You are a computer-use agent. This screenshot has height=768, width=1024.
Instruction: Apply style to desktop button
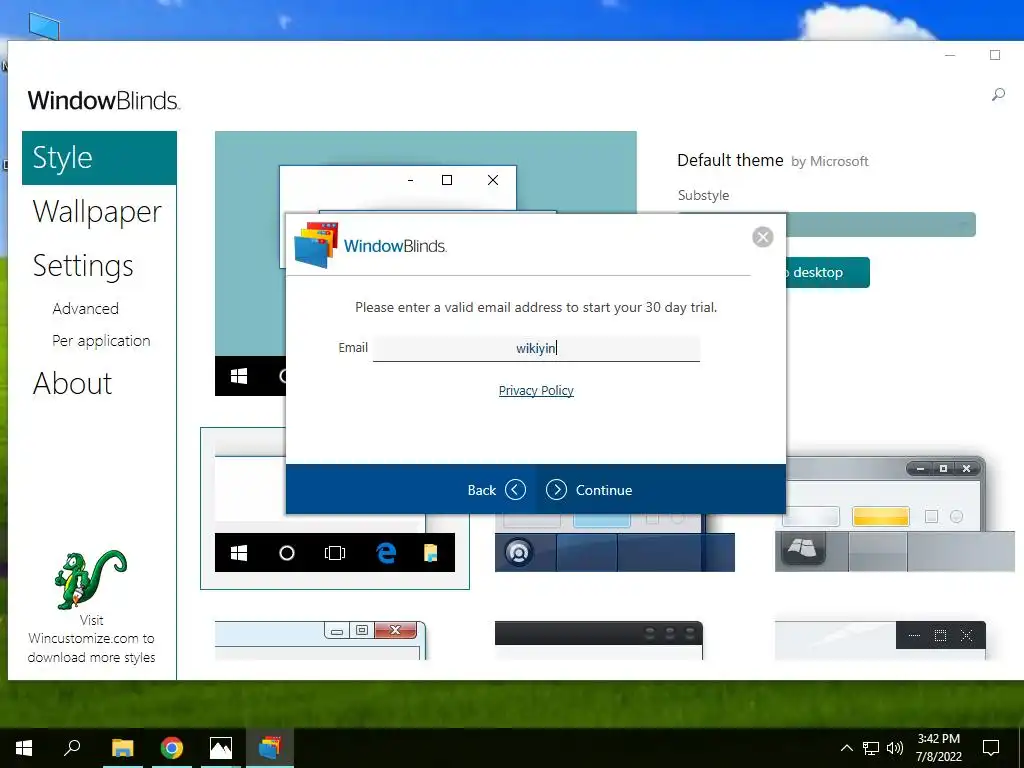pyautogui.click(x=828, y=272)
